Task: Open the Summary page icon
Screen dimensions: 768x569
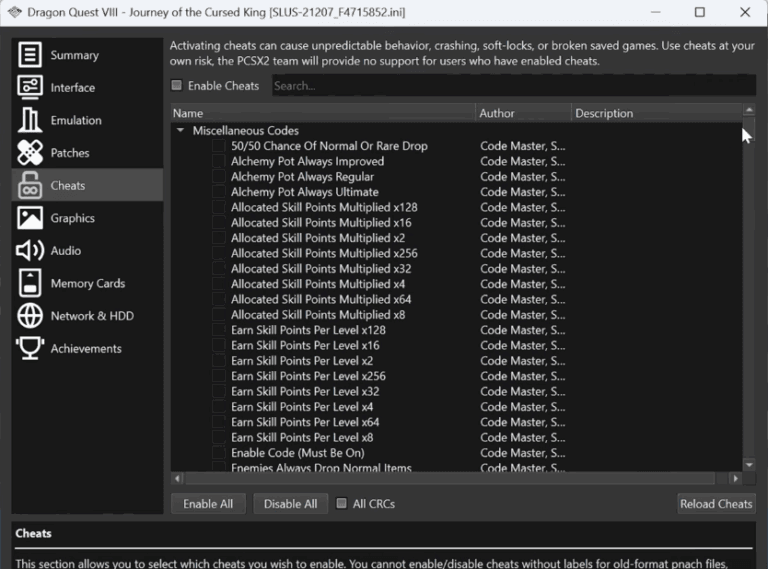Action: click(30, 54)
